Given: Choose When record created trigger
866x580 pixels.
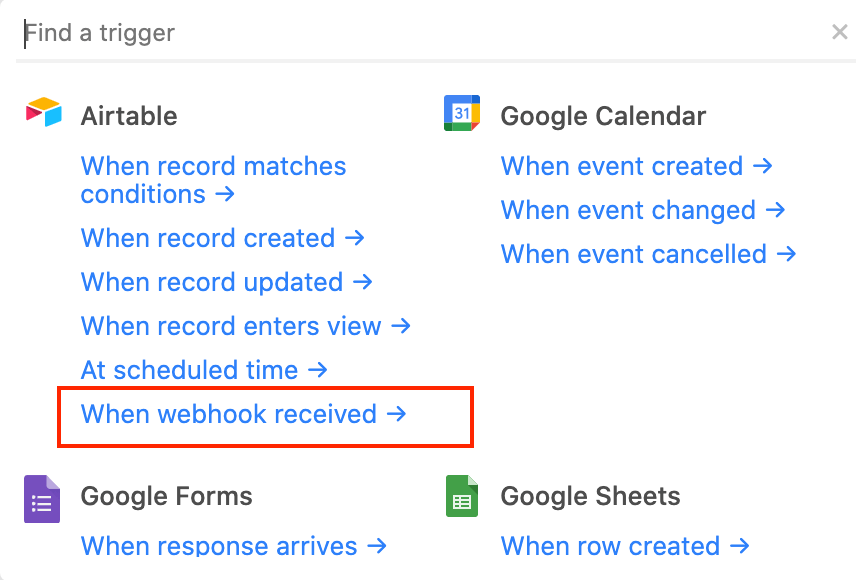Looking at the screenshot, I should click(223, 238).
